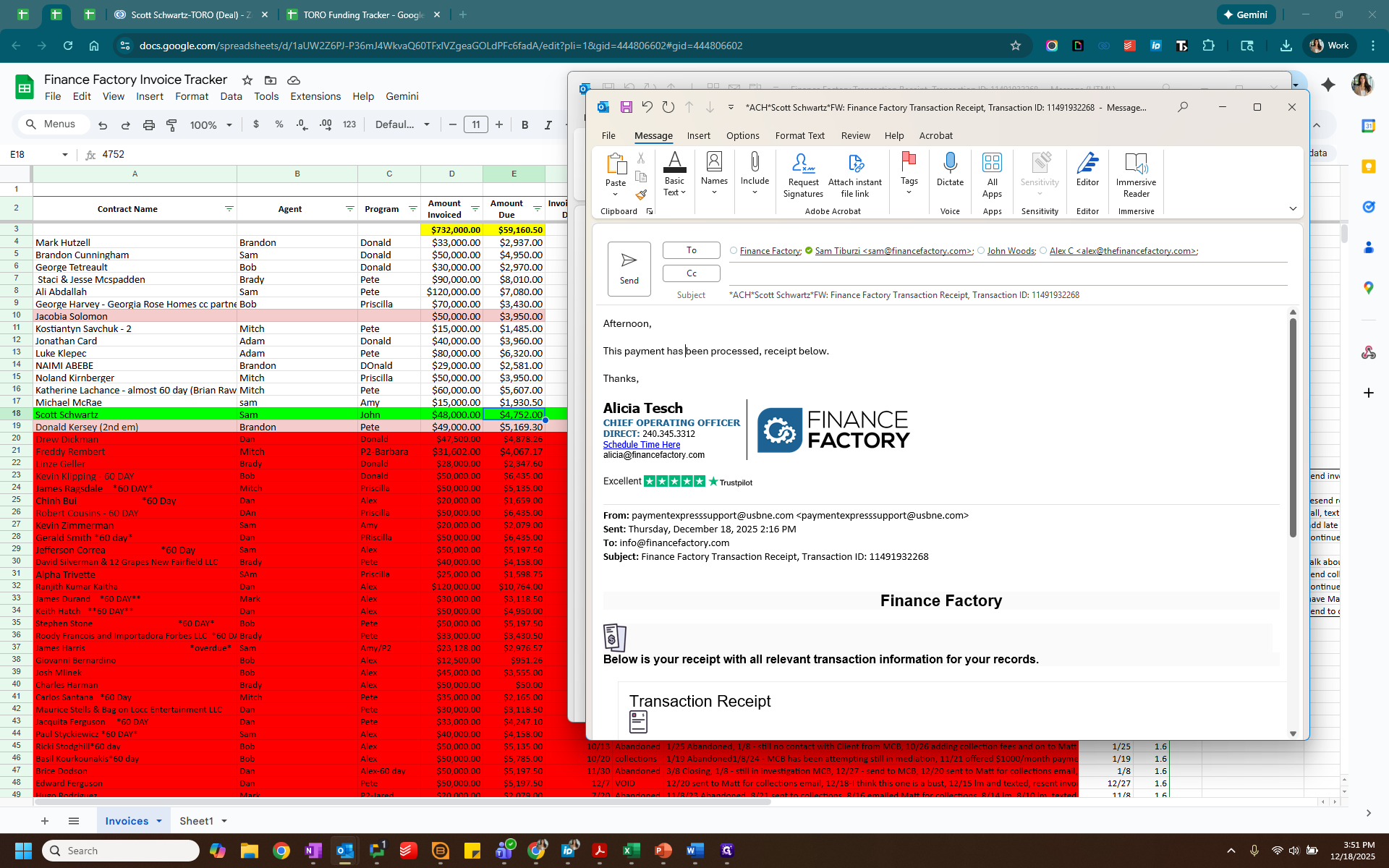
Task: Open the Contract Name filter dropdown
Action: [x=229, y=209]
